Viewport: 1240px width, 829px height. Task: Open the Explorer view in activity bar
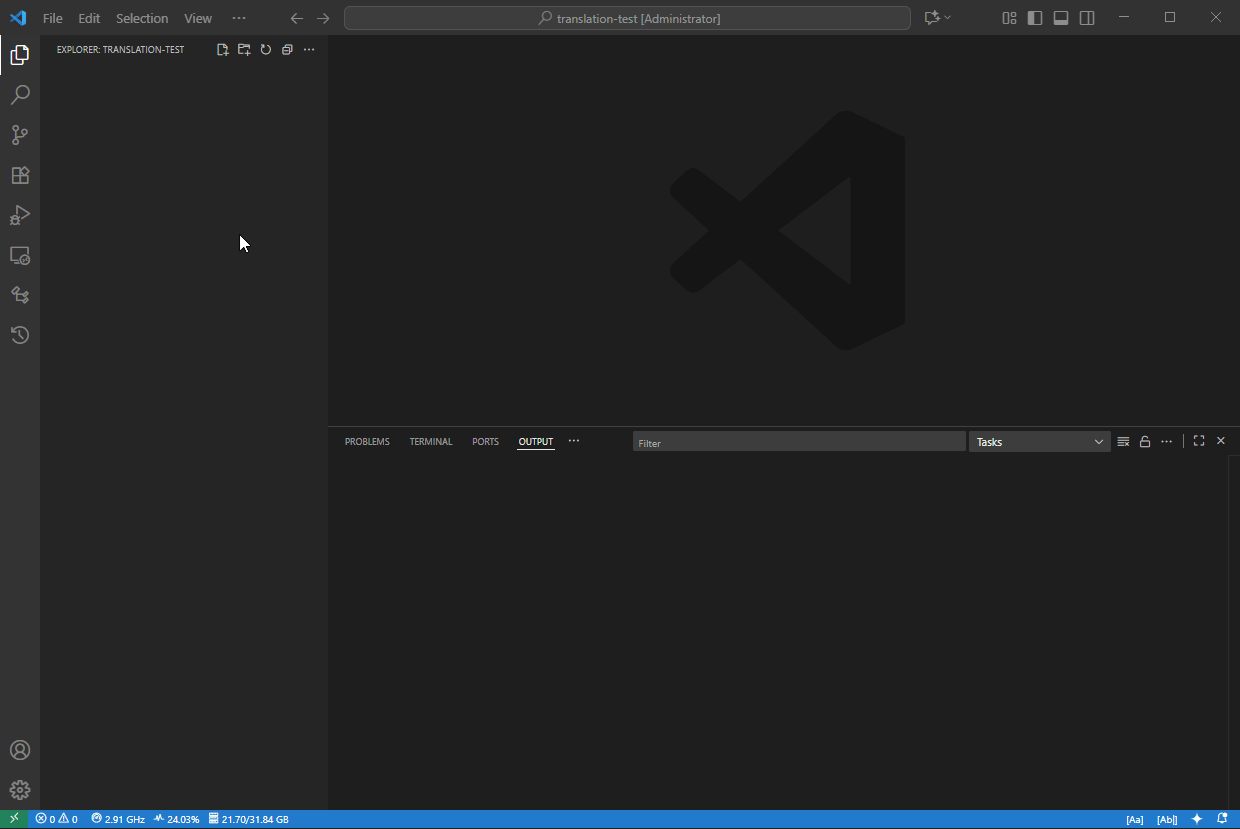[x=20, y=55]
